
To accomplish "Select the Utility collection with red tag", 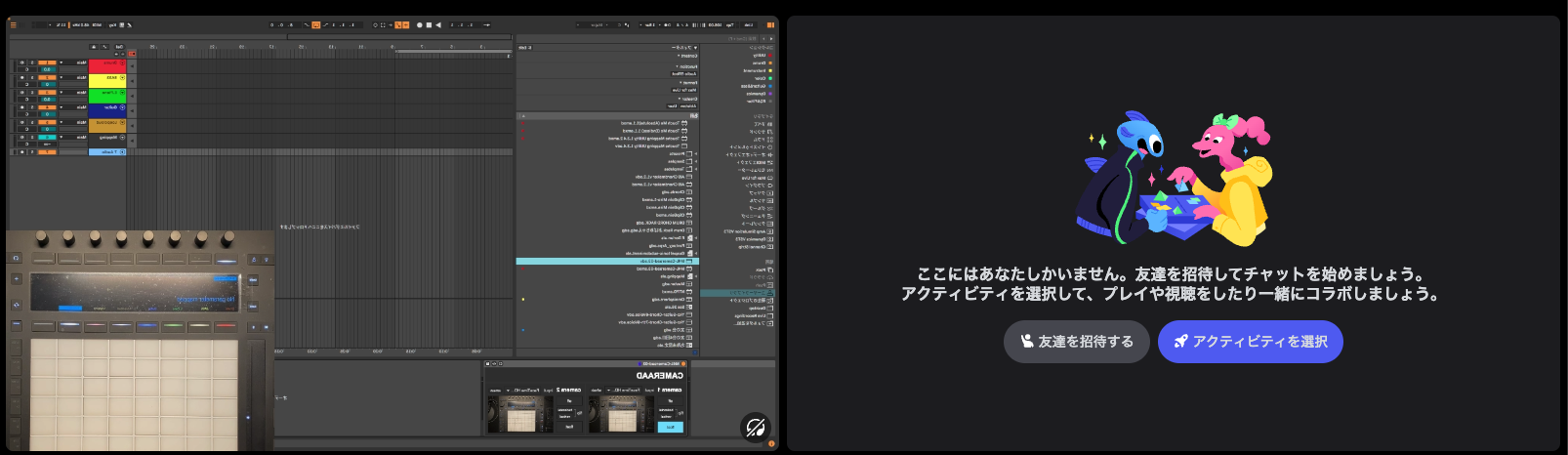I will coord(760,56).
